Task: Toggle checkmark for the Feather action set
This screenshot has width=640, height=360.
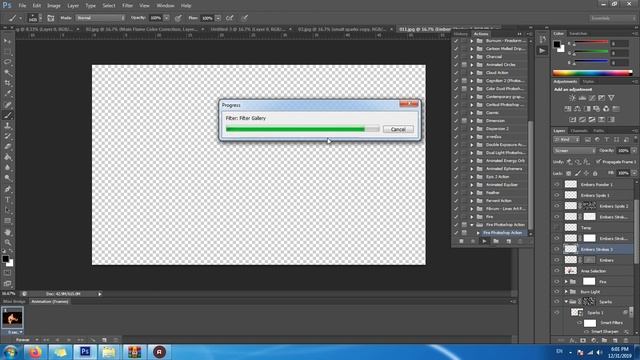Action: point(456,193)
